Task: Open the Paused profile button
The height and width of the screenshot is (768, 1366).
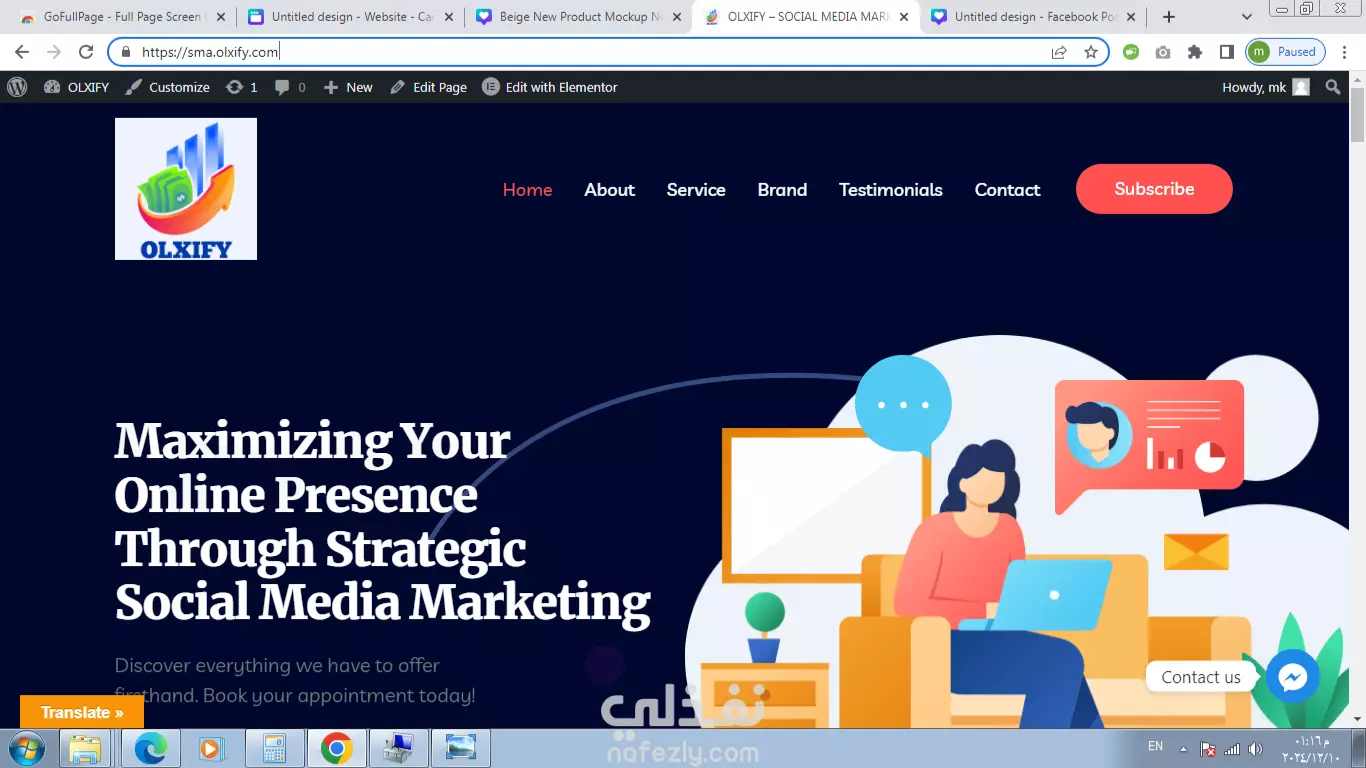Action: point(1286,52)
